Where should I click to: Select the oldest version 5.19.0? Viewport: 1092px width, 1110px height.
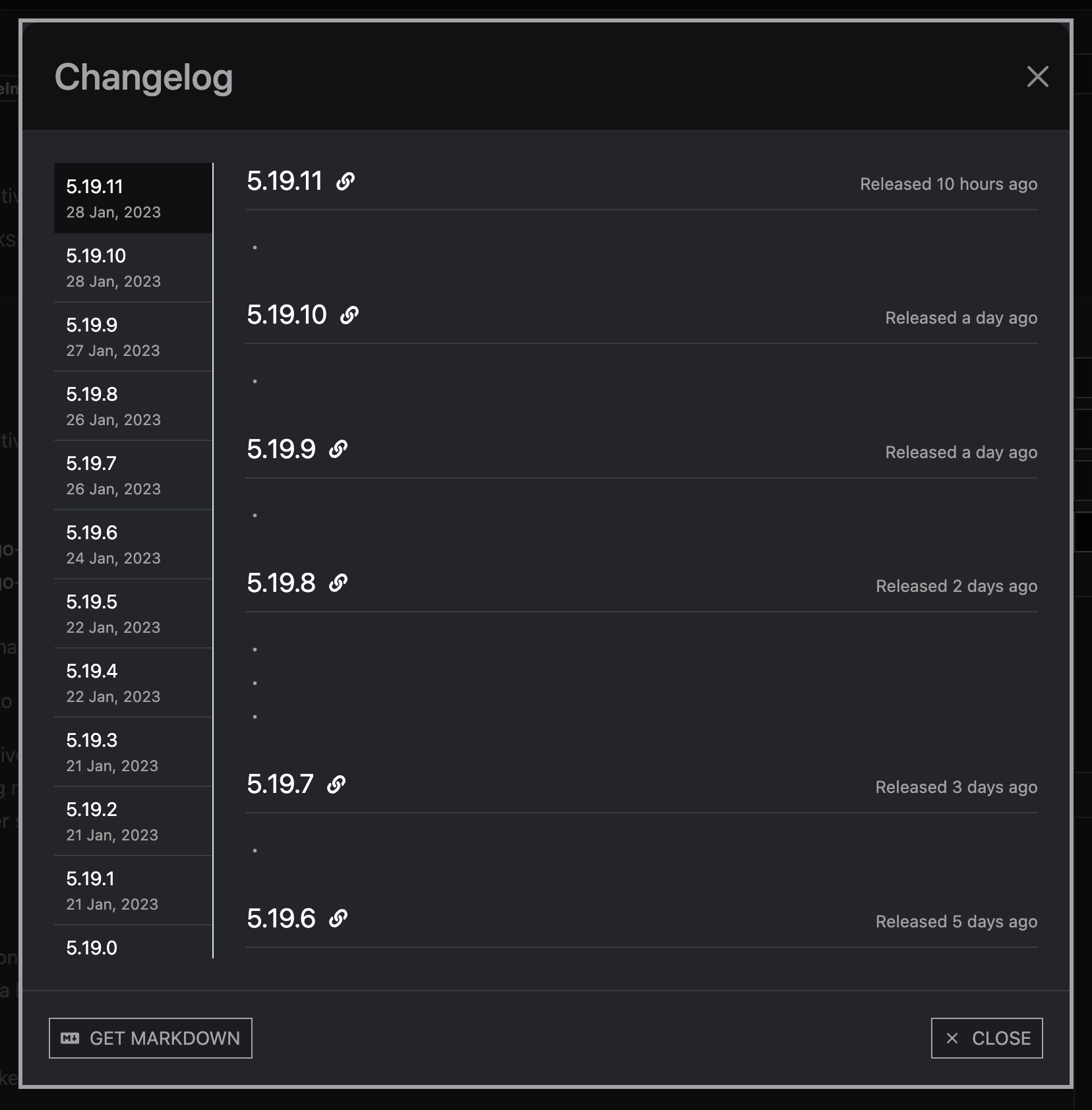[x=132, y=948]
